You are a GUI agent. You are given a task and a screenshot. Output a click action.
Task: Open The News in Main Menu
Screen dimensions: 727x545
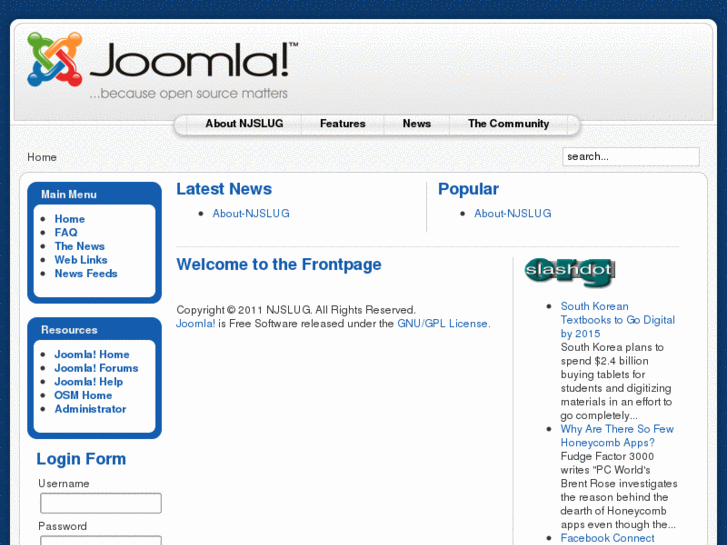(79, 246)
